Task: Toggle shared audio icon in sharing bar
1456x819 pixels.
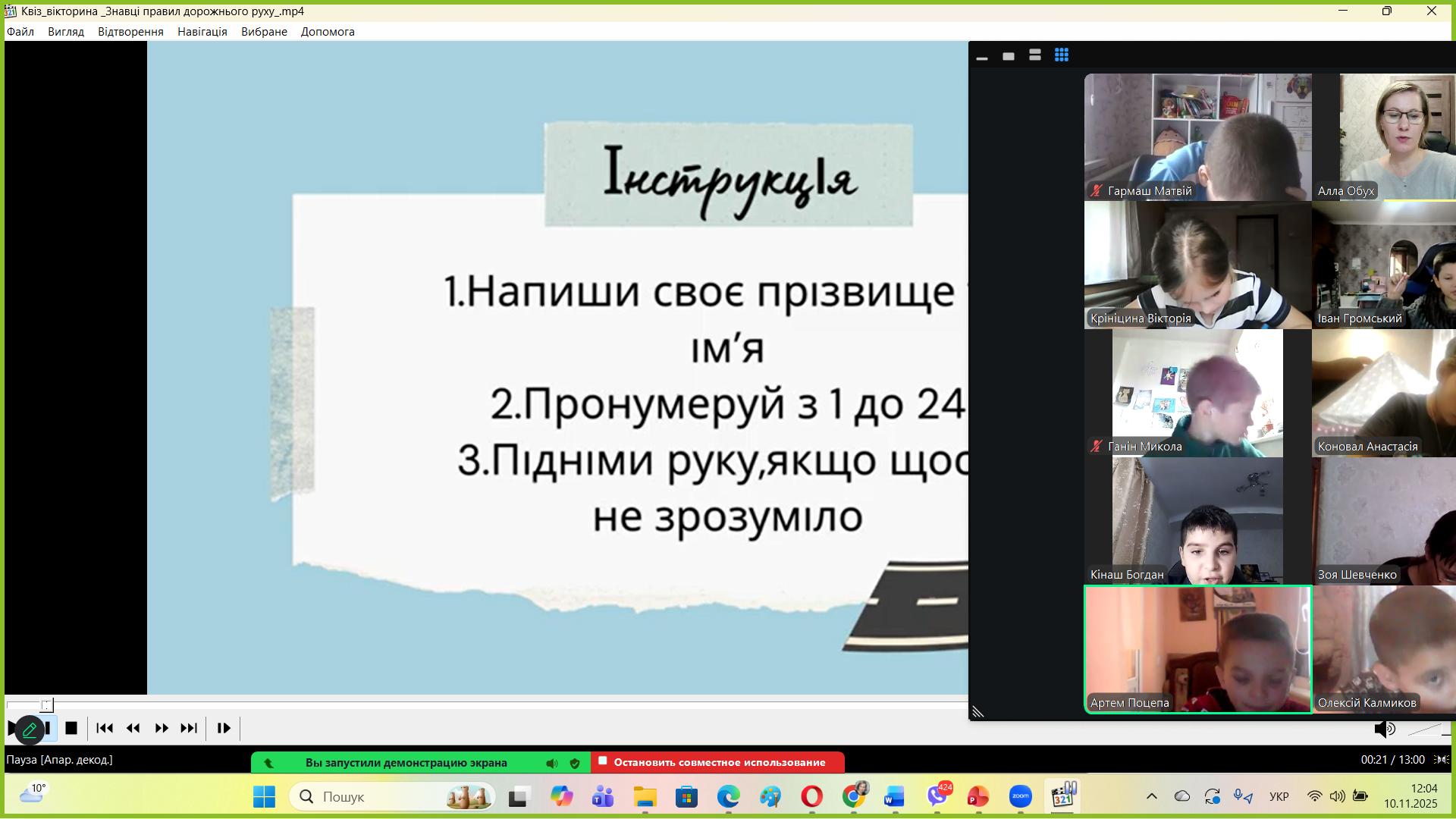Action: [x=552, y=763]
